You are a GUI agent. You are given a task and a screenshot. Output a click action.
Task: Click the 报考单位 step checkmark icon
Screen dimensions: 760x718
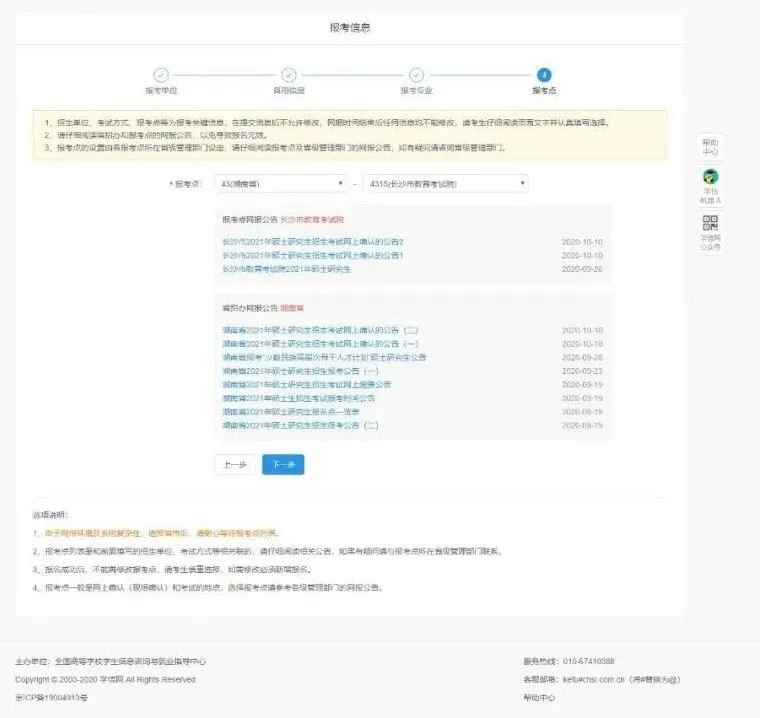(x=161, y=75)
